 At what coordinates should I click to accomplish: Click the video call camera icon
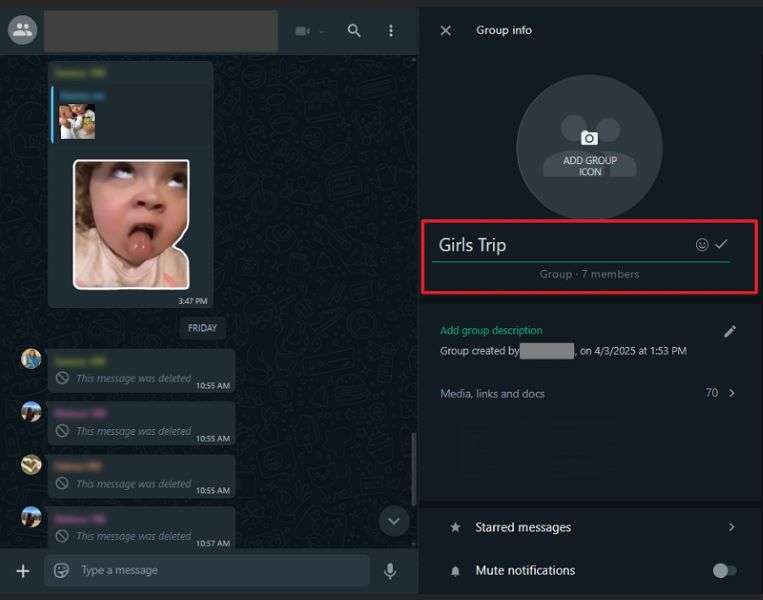[302, 31]
